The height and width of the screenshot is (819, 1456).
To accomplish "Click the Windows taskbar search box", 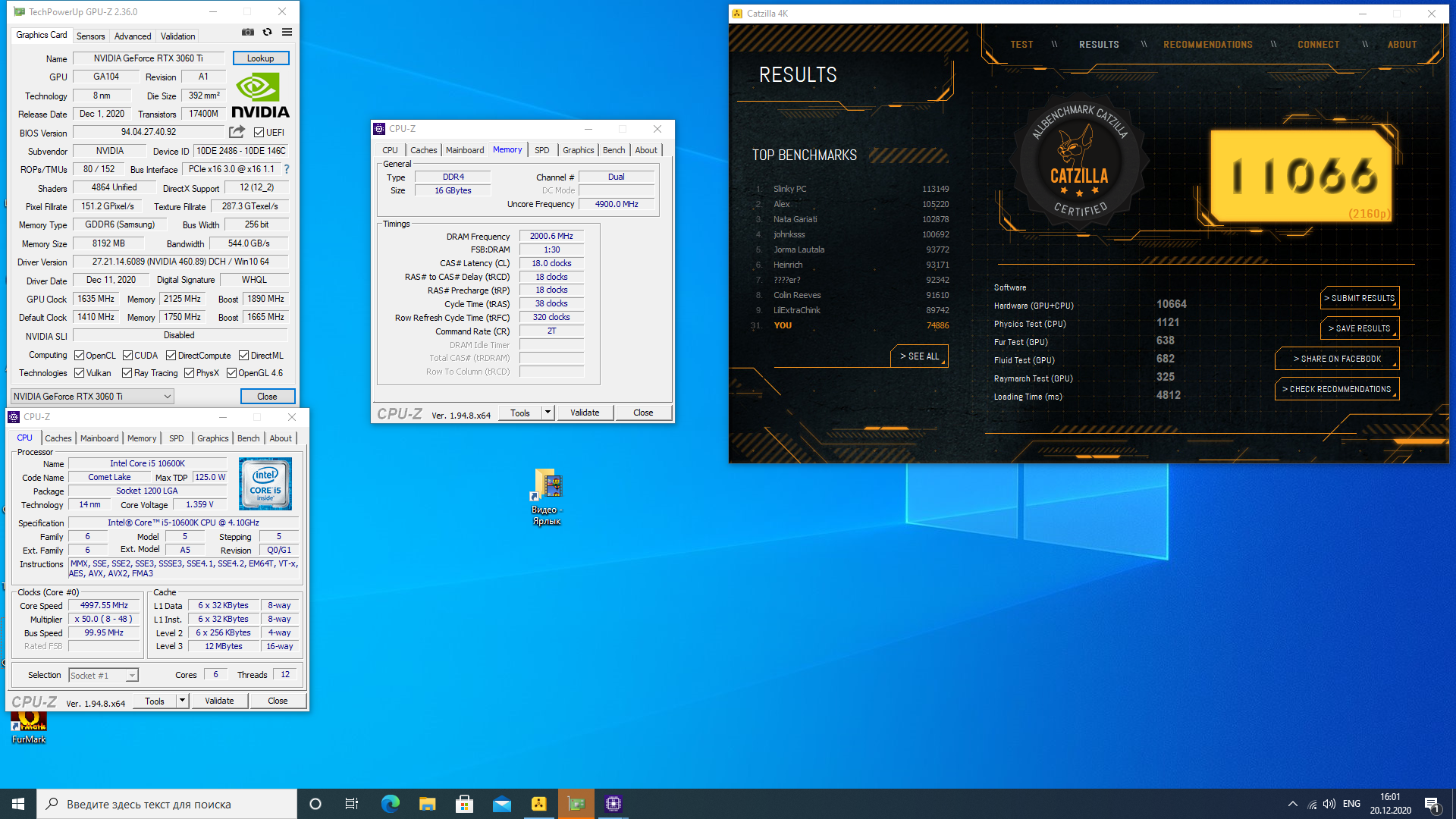I will [167, 804].
